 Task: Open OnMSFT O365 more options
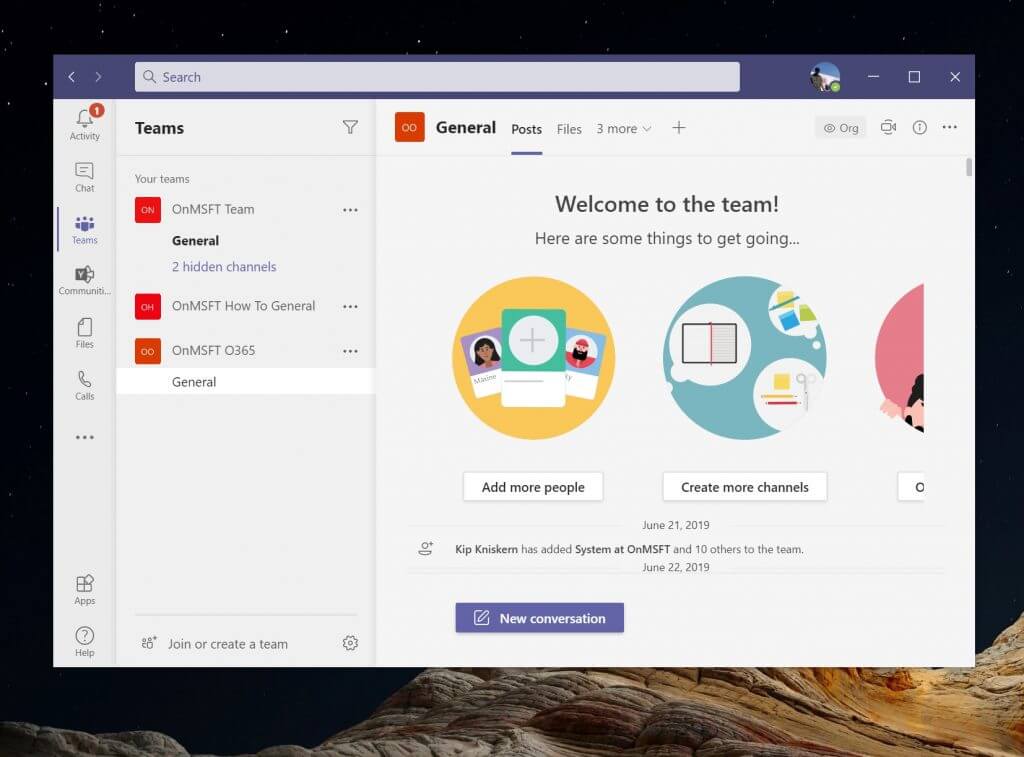[x=350, y=351]
